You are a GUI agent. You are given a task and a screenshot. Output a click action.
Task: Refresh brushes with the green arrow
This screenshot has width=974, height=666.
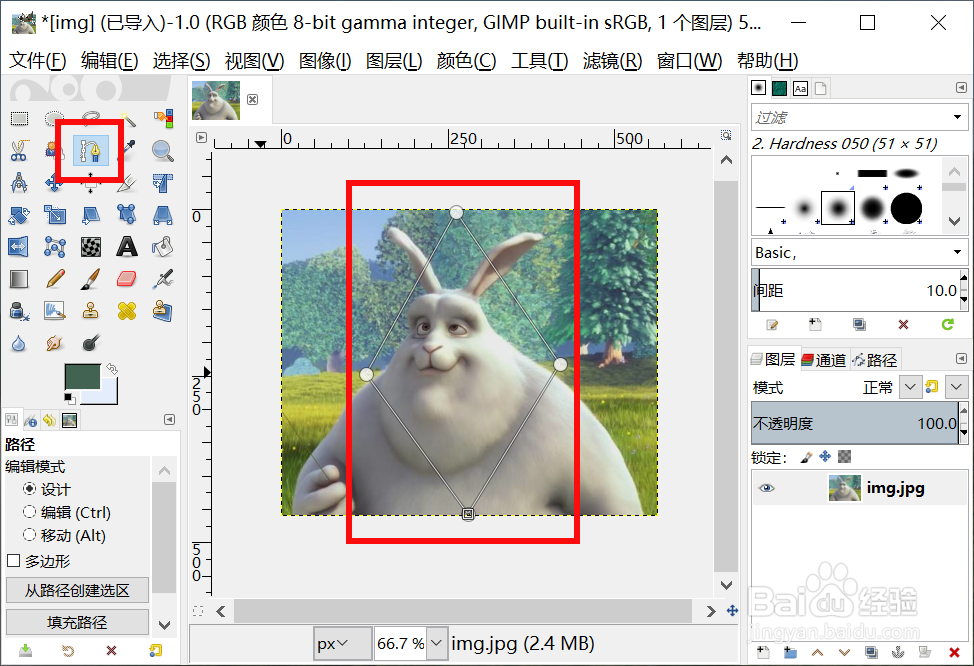click(947, 324)
